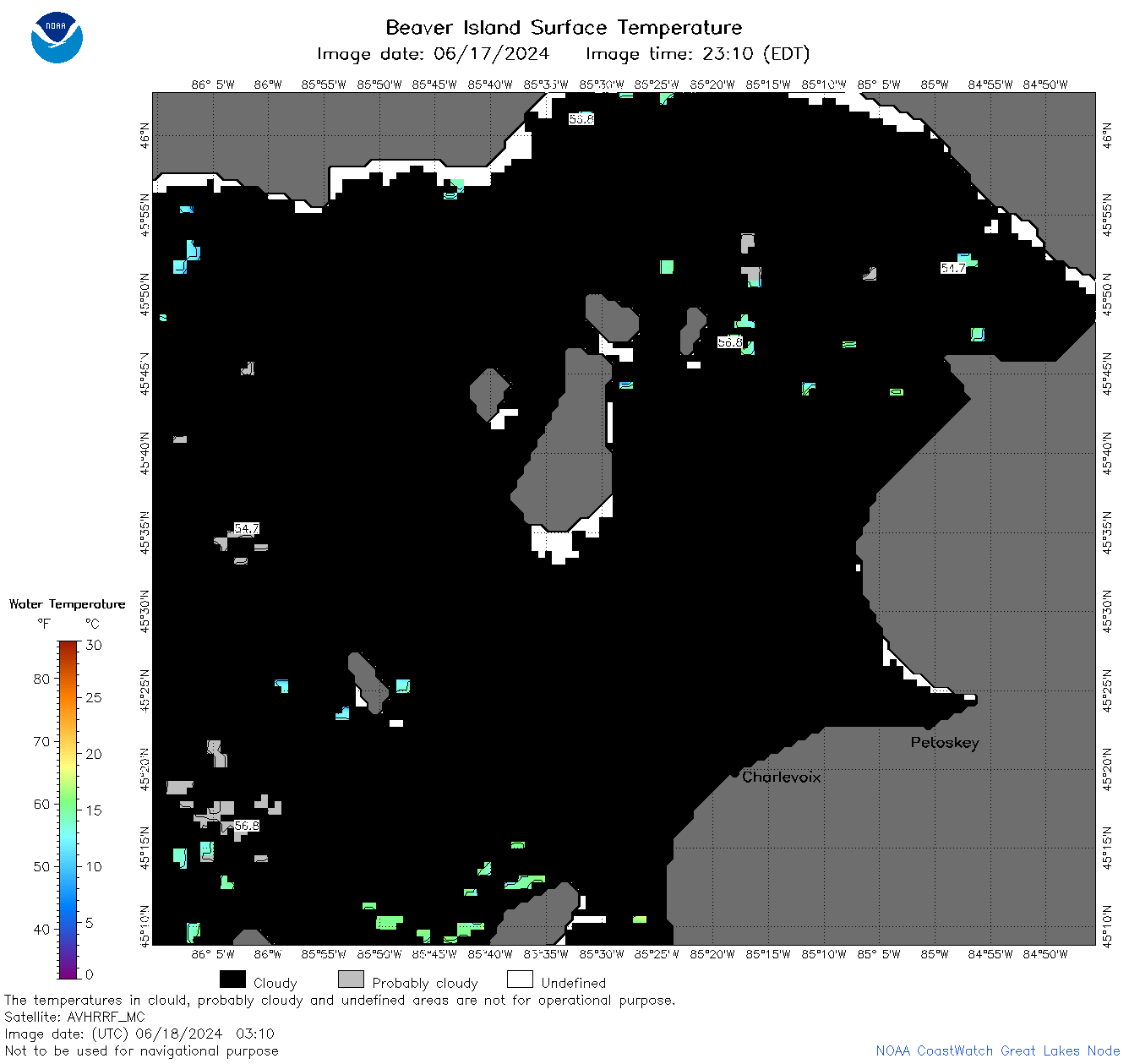This screenshot has height=1064, width=1129.
Task: Click the 45°10'N latitude label on the left axis
Action: (145, 925)
